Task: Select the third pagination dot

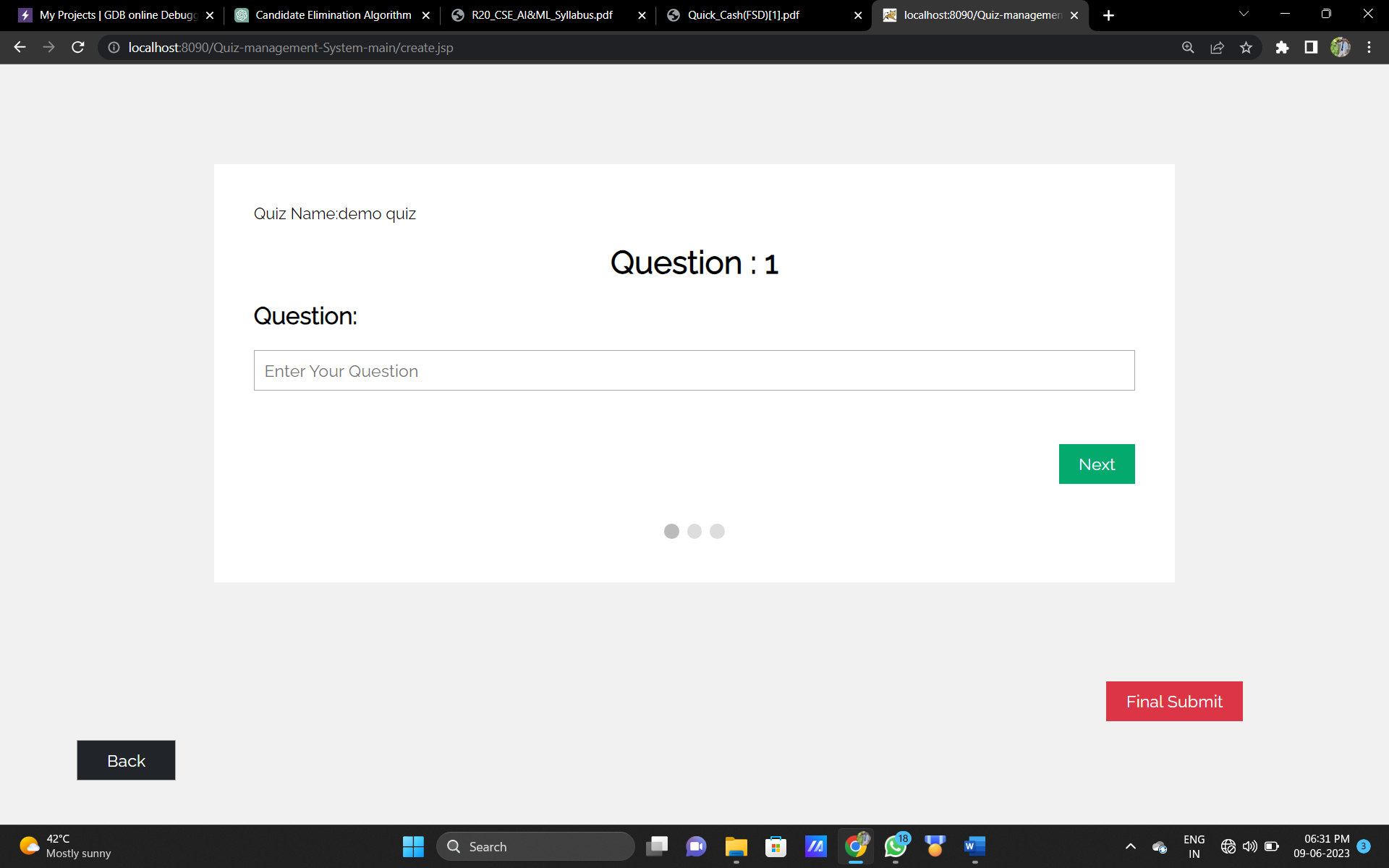Action: pos(717,531)
